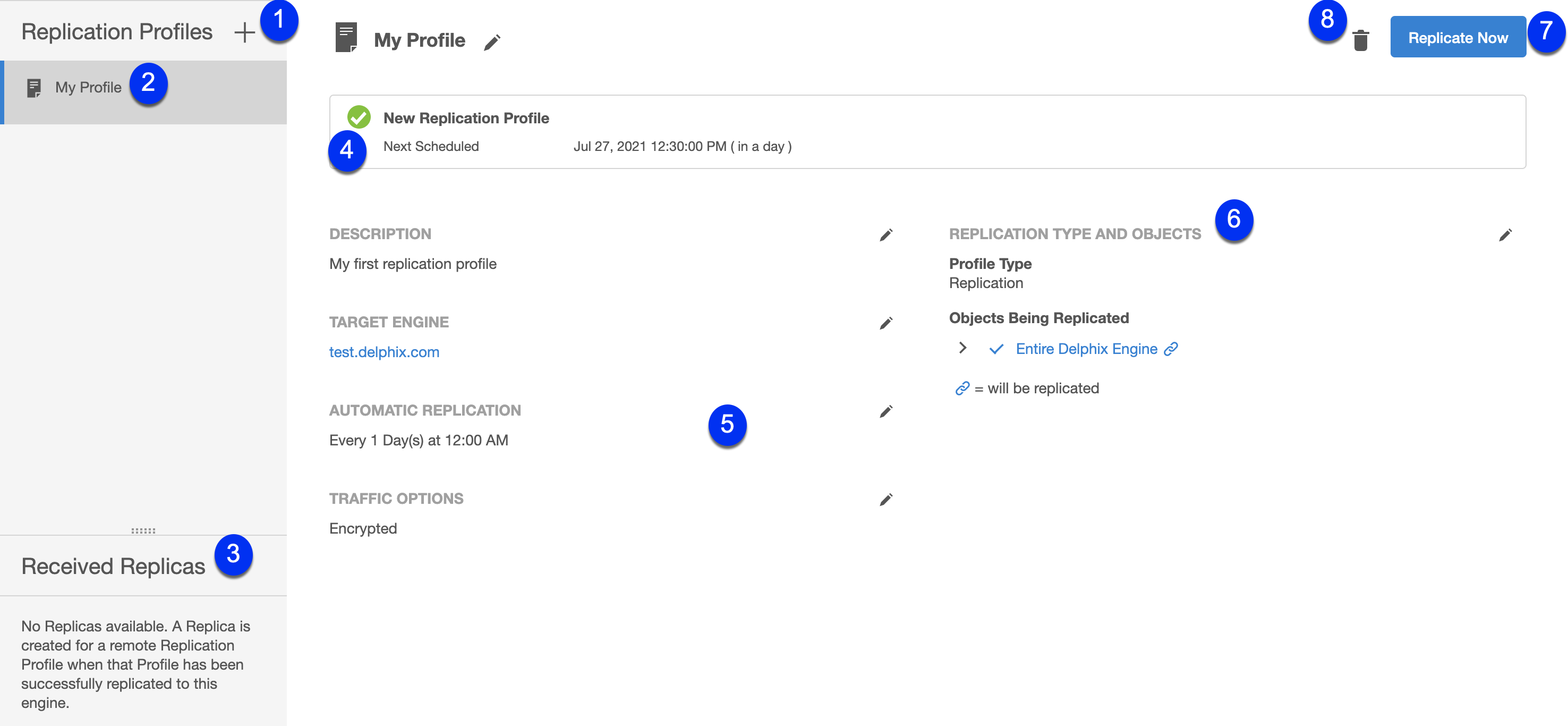This screenshot has width=1568, height=726.
Task: Click the green status checkmark icon
Action: pyautogui.click(x=359, y=117)
